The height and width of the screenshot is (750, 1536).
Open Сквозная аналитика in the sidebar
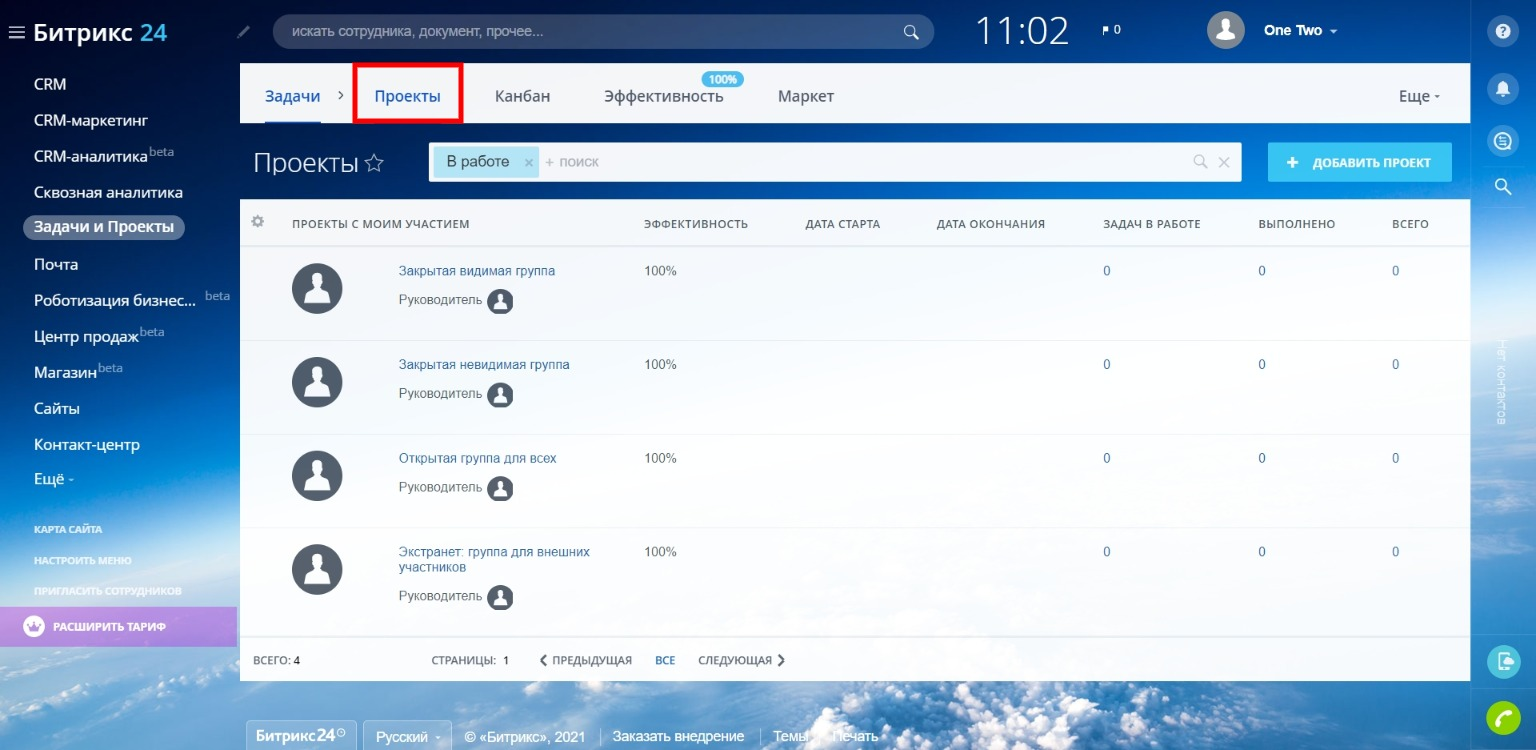click(x=108, y=192)
